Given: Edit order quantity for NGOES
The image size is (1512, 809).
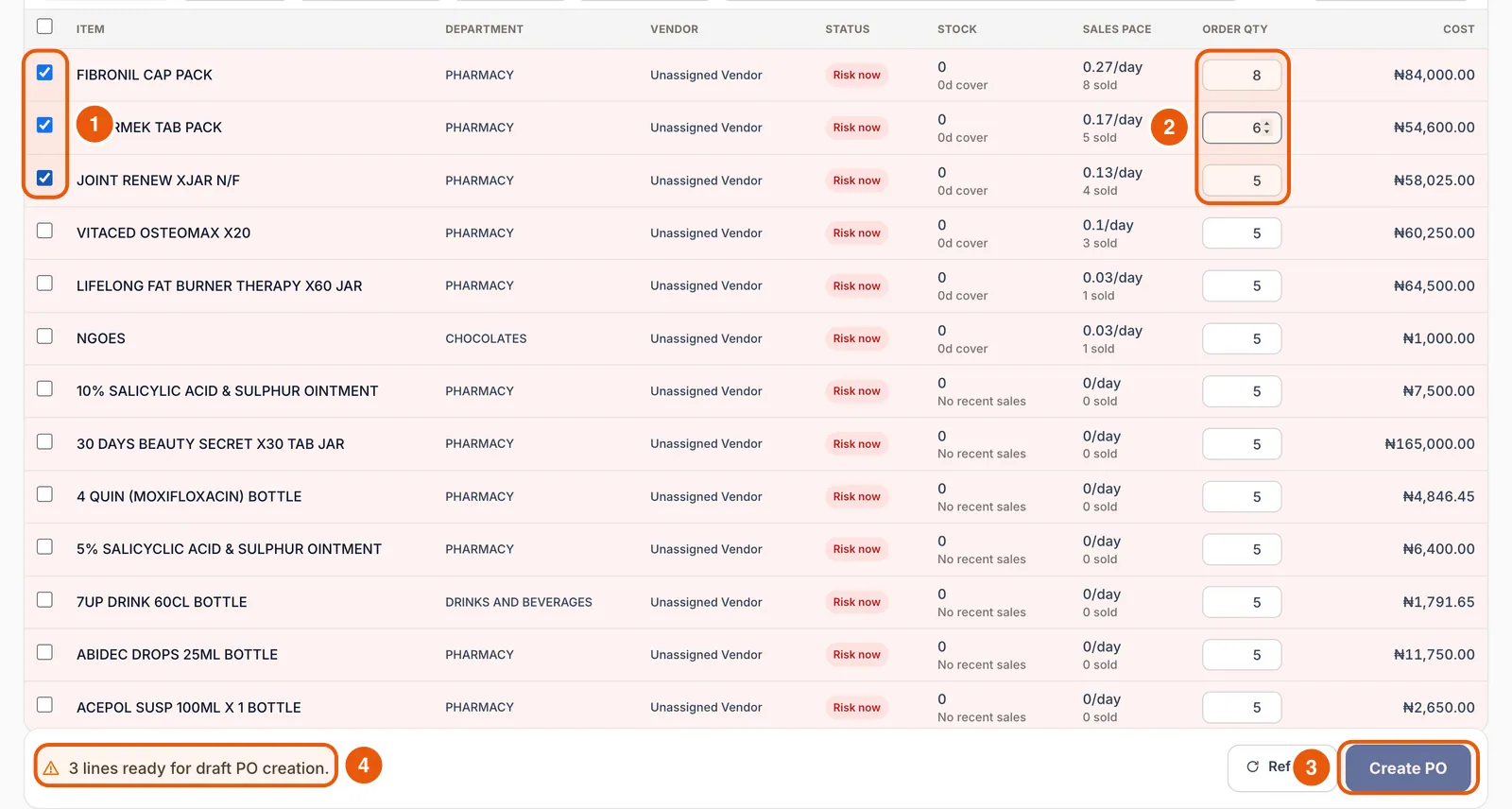Looking at the screenshot, I should point(1242,338).
